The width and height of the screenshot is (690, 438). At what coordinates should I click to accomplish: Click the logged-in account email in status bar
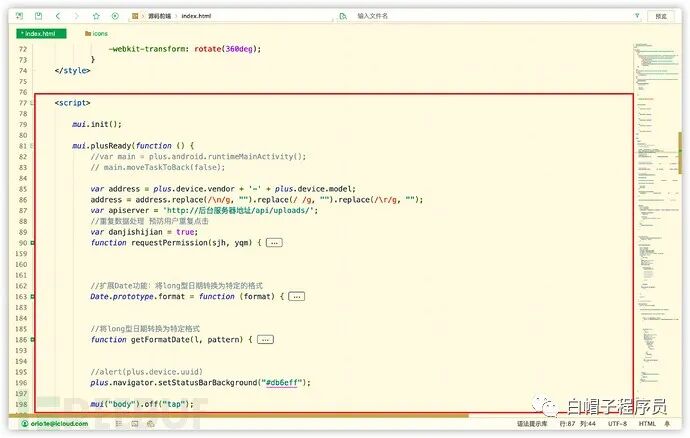coord(55,423)
